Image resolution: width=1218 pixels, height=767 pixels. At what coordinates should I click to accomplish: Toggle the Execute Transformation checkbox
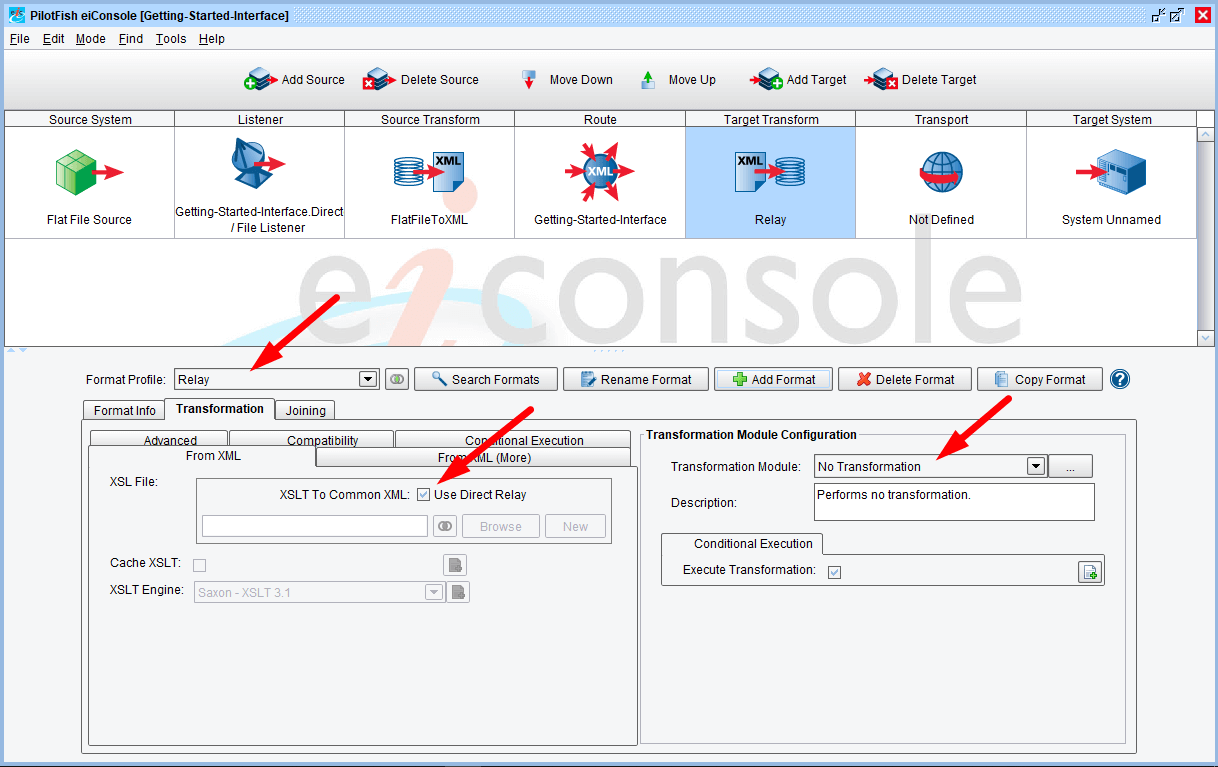[x=834, y=571]
